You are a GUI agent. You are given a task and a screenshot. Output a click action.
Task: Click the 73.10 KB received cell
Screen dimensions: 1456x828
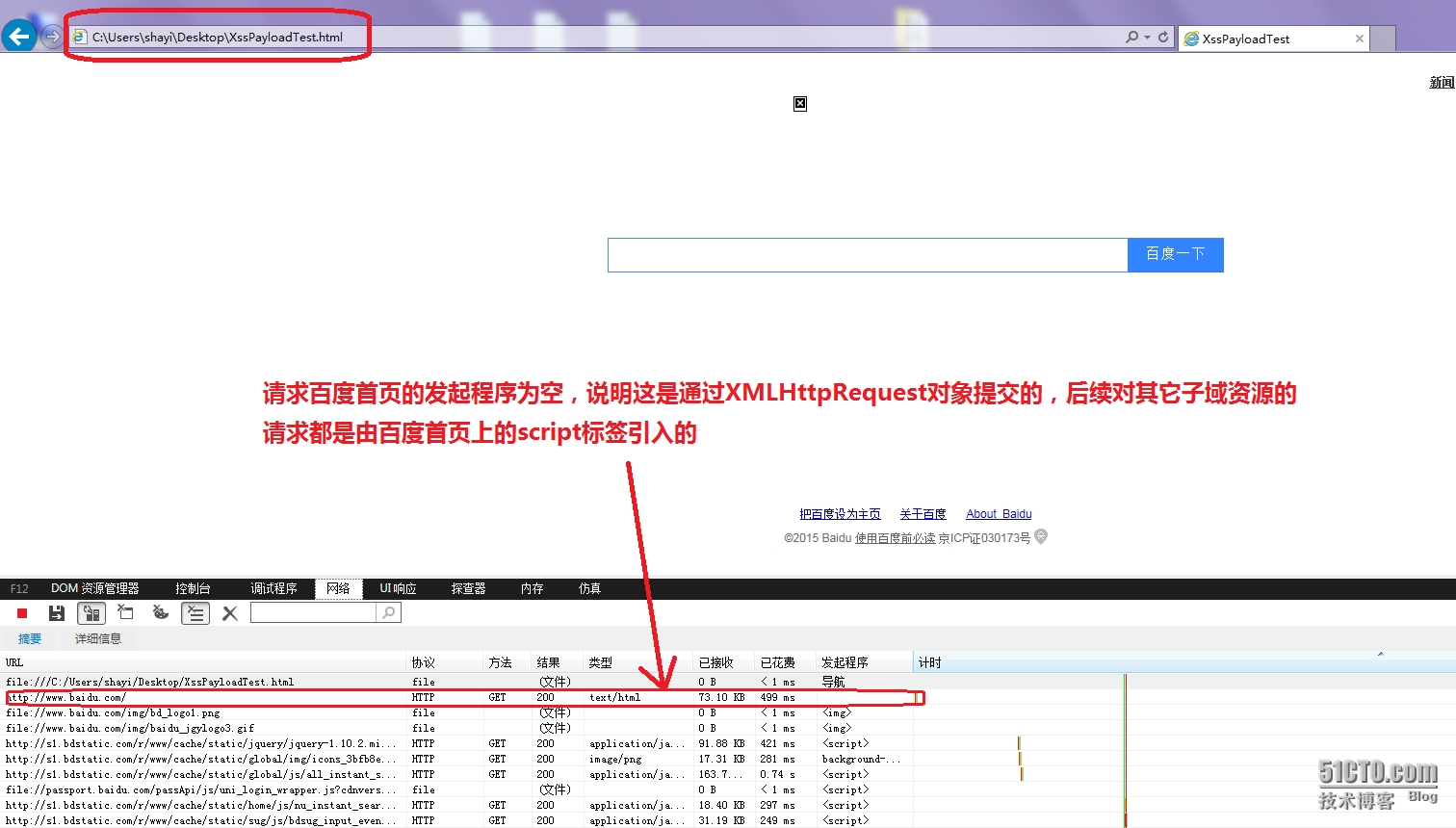(x=721, y=697)
